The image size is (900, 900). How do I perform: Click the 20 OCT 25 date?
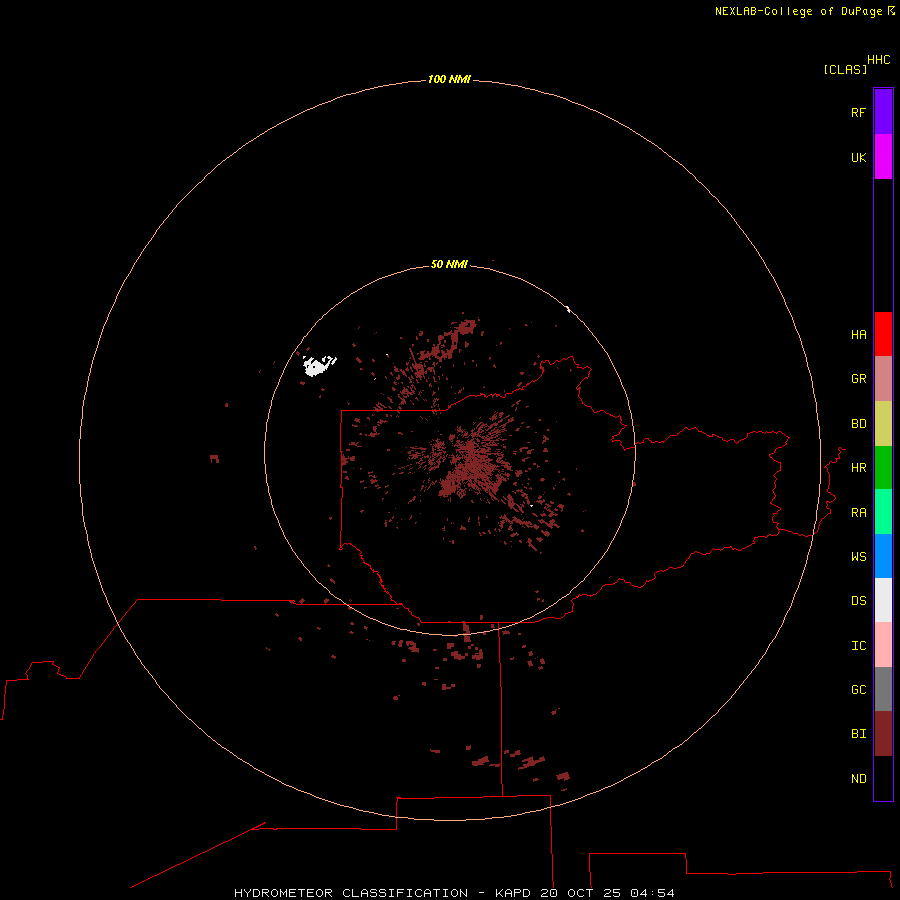[x=580, y=893]
